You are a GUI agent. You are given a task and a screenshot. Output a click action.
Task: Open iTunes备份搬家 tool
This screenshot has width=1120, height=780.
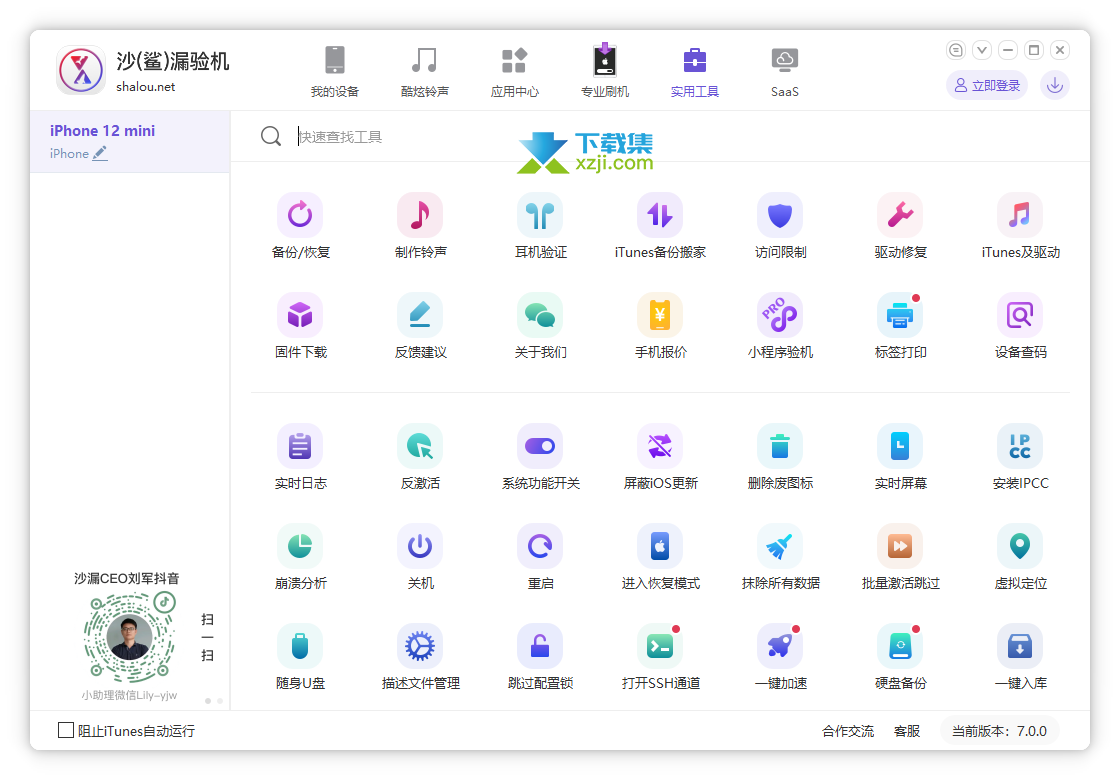pyautogui.click(x=660, y=215)
